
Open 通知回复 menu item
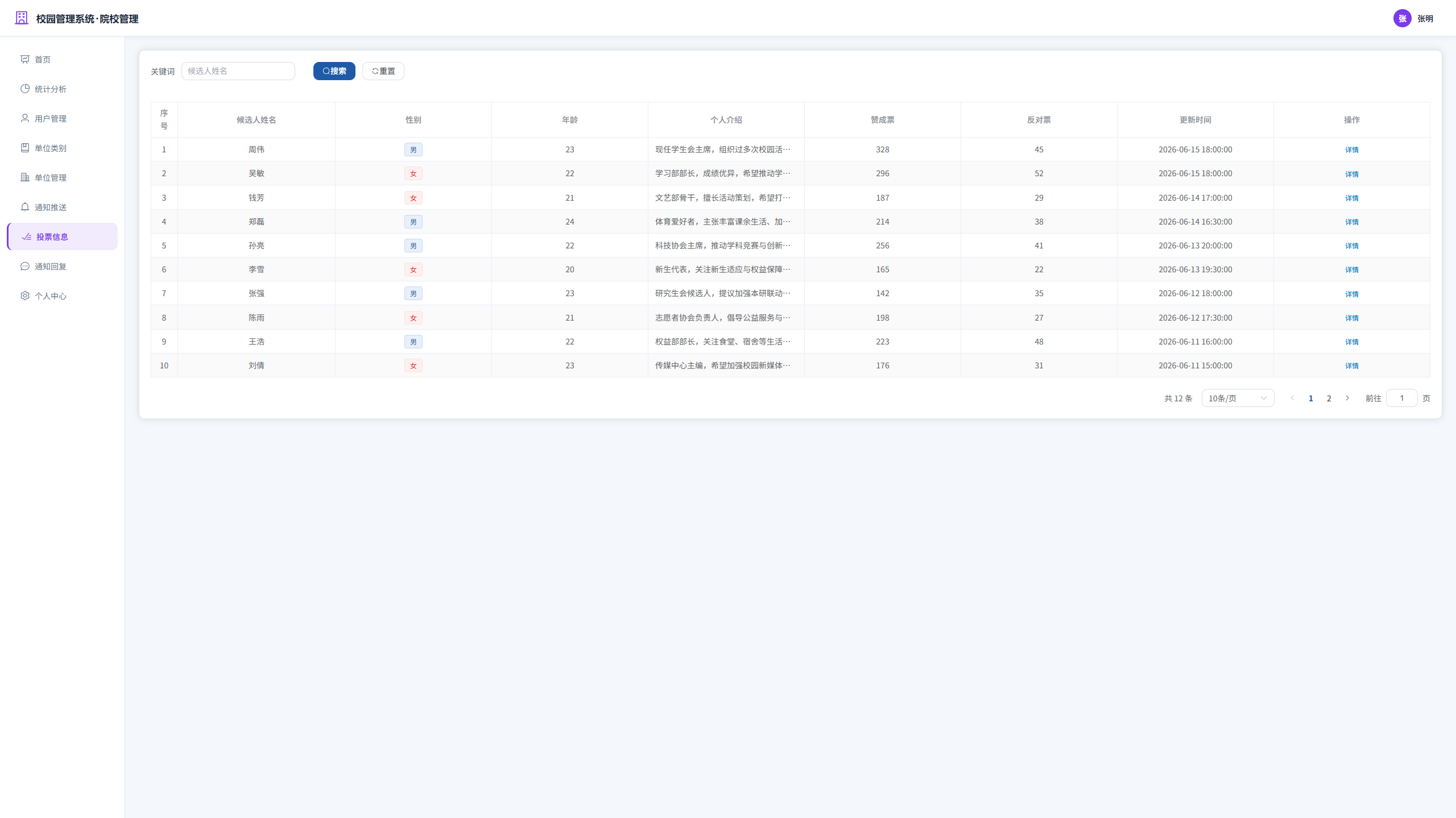click(x=63, y=266)
